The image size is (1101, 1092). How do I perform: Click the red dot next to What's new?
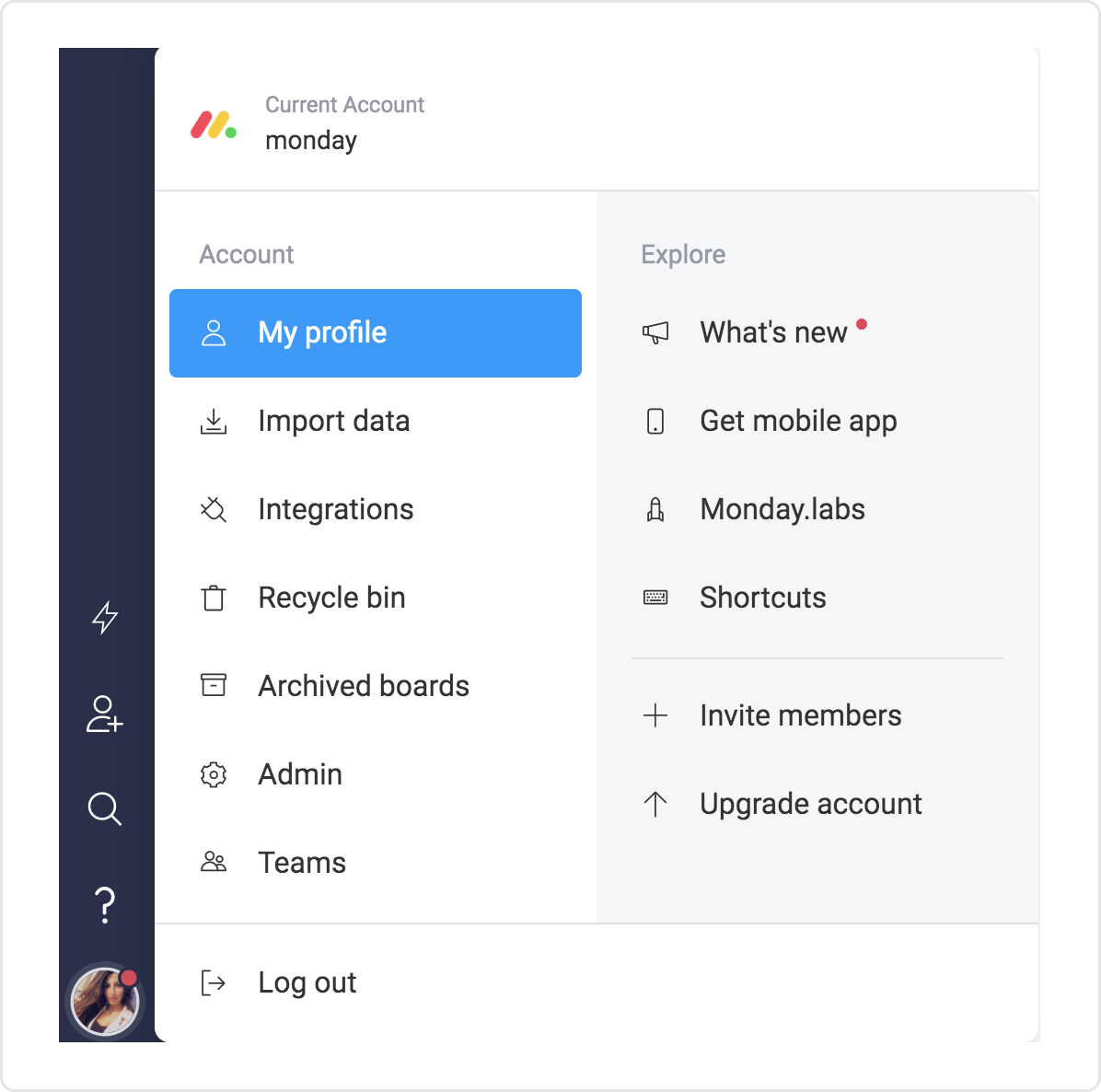862,324
